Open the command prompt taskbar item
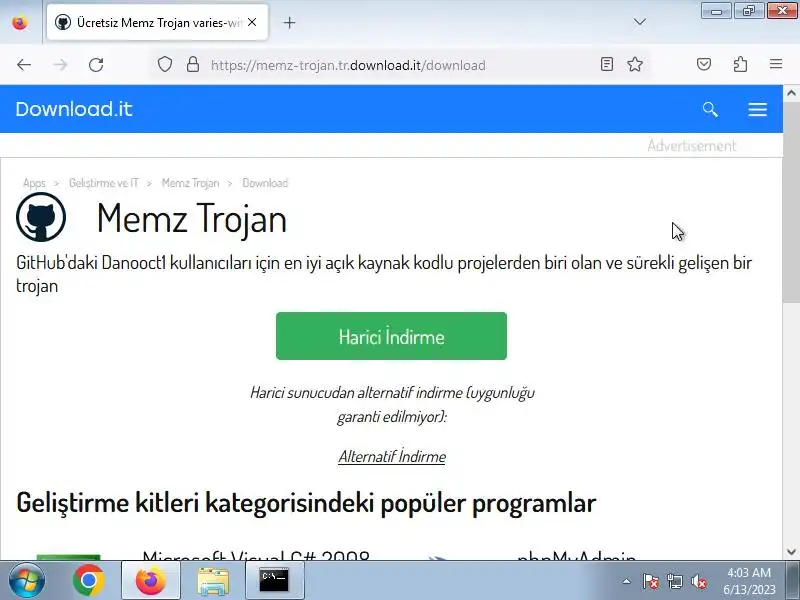This screenshot has width=800, height=600. click(274, 581)
